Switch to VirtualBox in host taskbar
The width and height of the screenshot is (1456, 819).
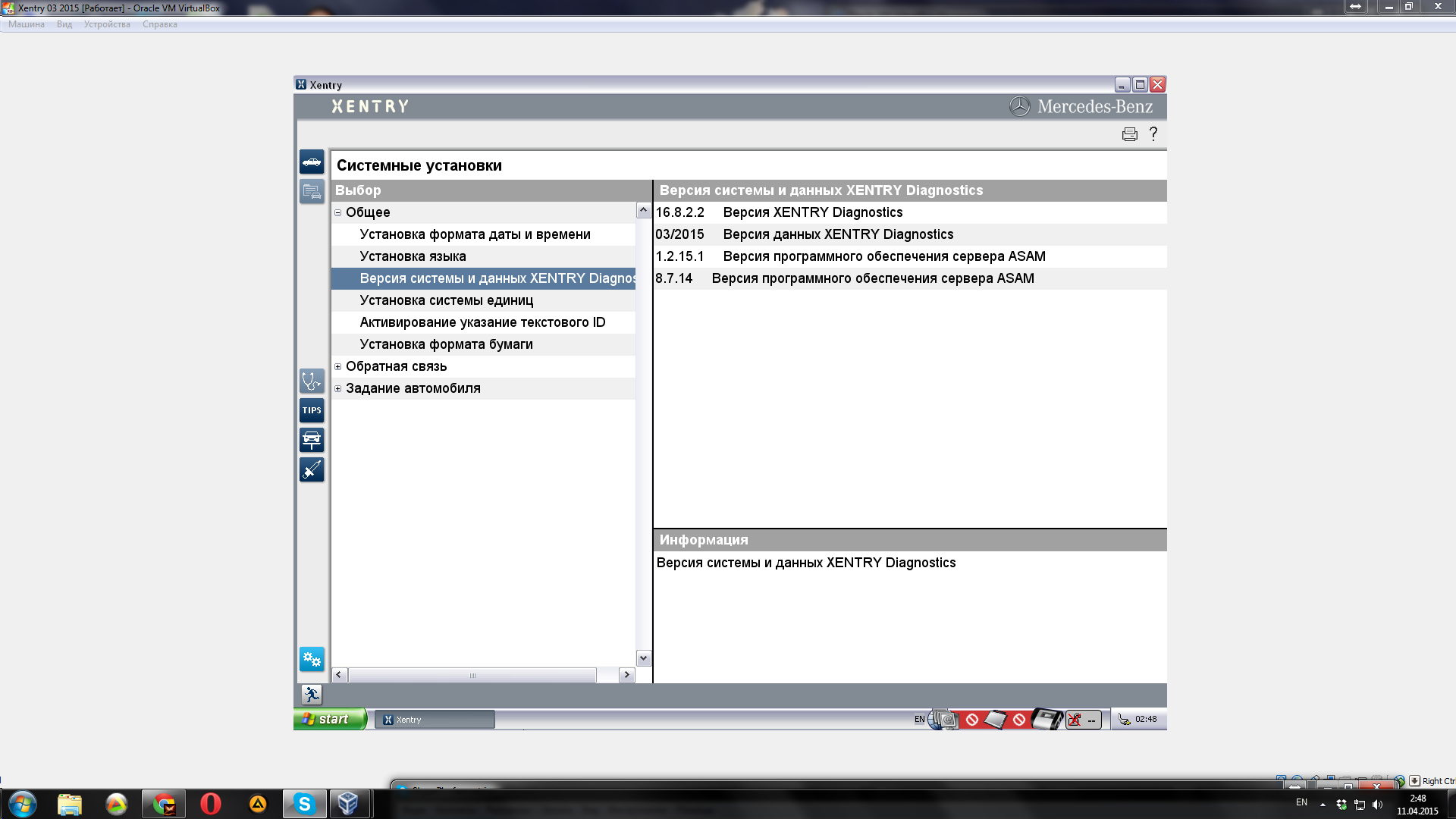[x=349, y=804]
